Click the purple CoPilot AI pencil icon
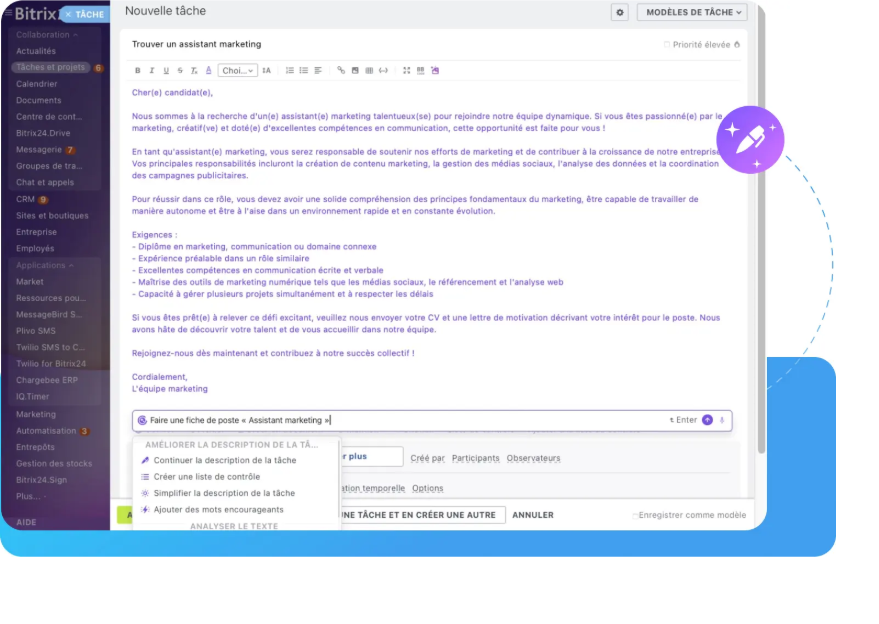The width and height of the screenshot is (879, 624). pos(750,139)
